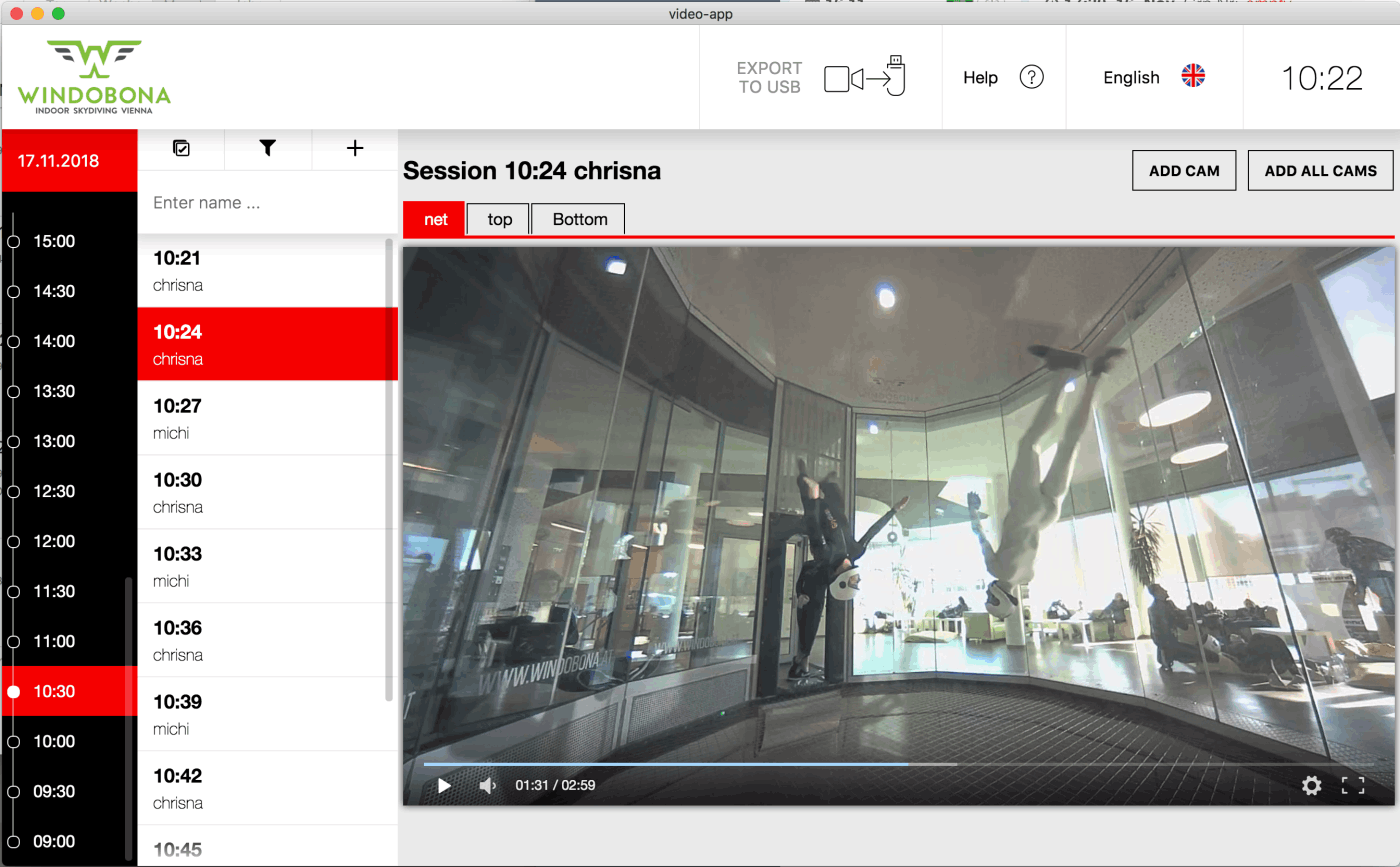
Task: Switch to the Bottom camera tab
Action: [x=579, y=219]
